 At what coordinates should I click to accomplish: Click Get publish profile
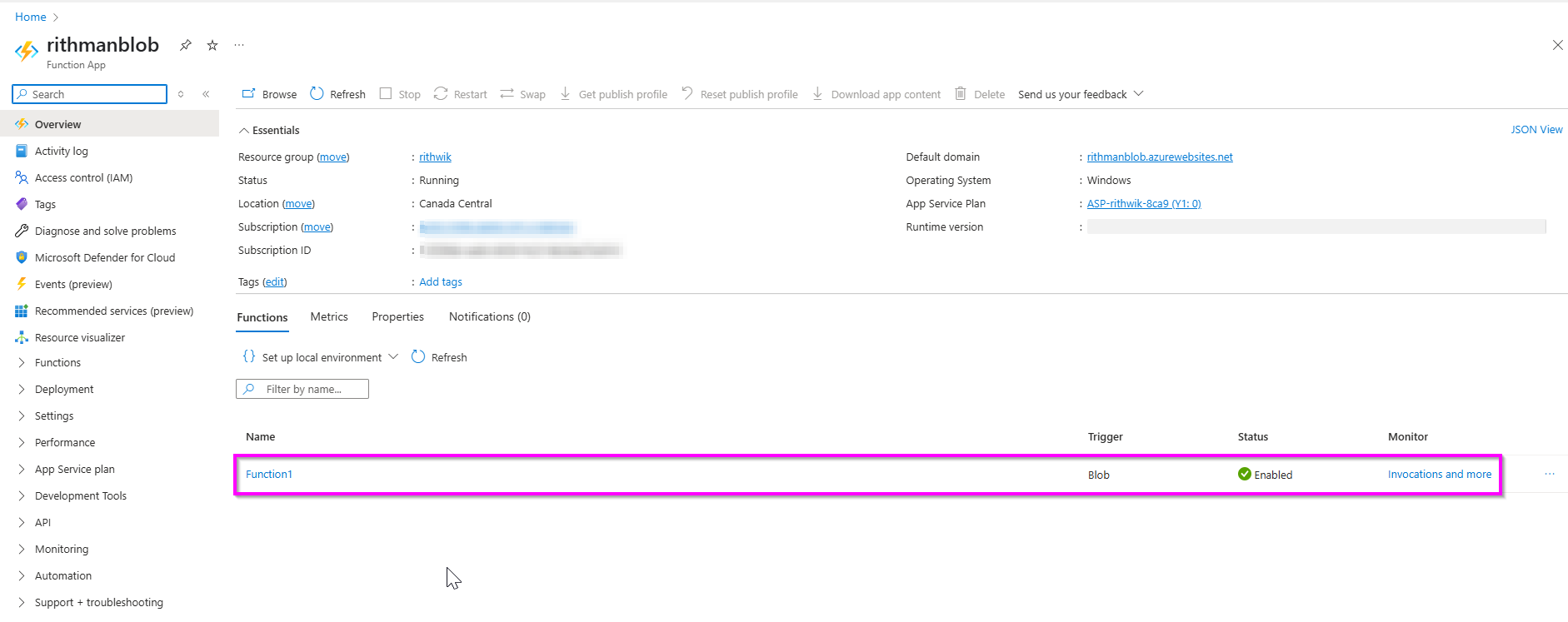coord(613,94)
